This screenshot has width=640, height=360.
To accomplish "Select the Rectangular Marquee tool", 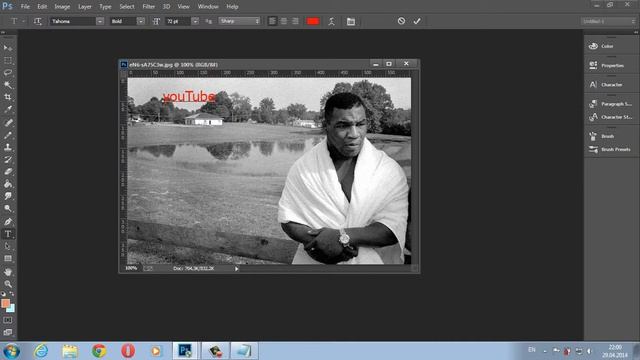I will (x=8, y=60).
